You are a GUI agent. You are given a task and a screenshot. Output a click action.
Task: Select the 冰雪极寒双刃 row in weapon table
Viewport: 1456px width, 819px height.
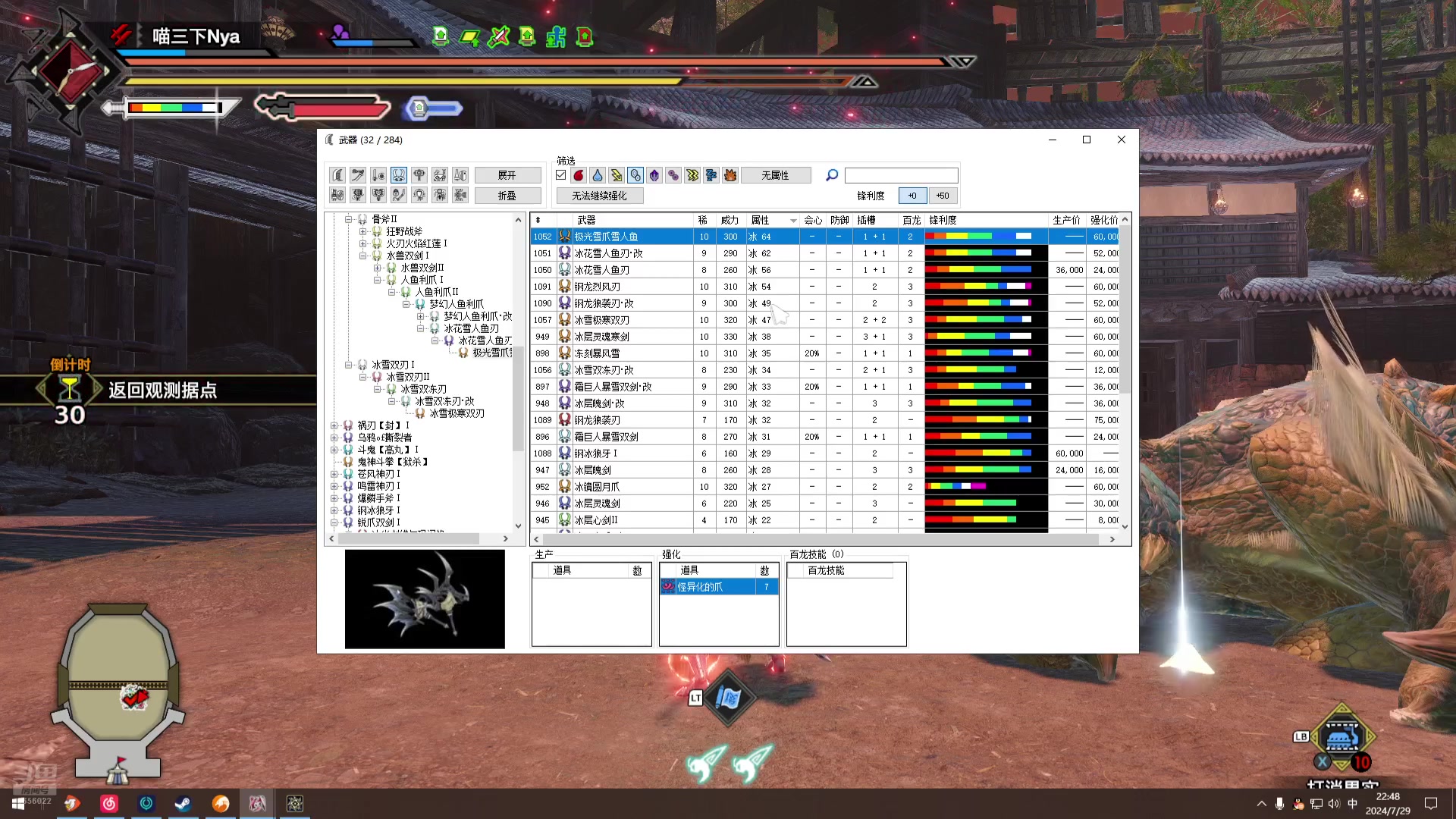click(x=824, y=320)
